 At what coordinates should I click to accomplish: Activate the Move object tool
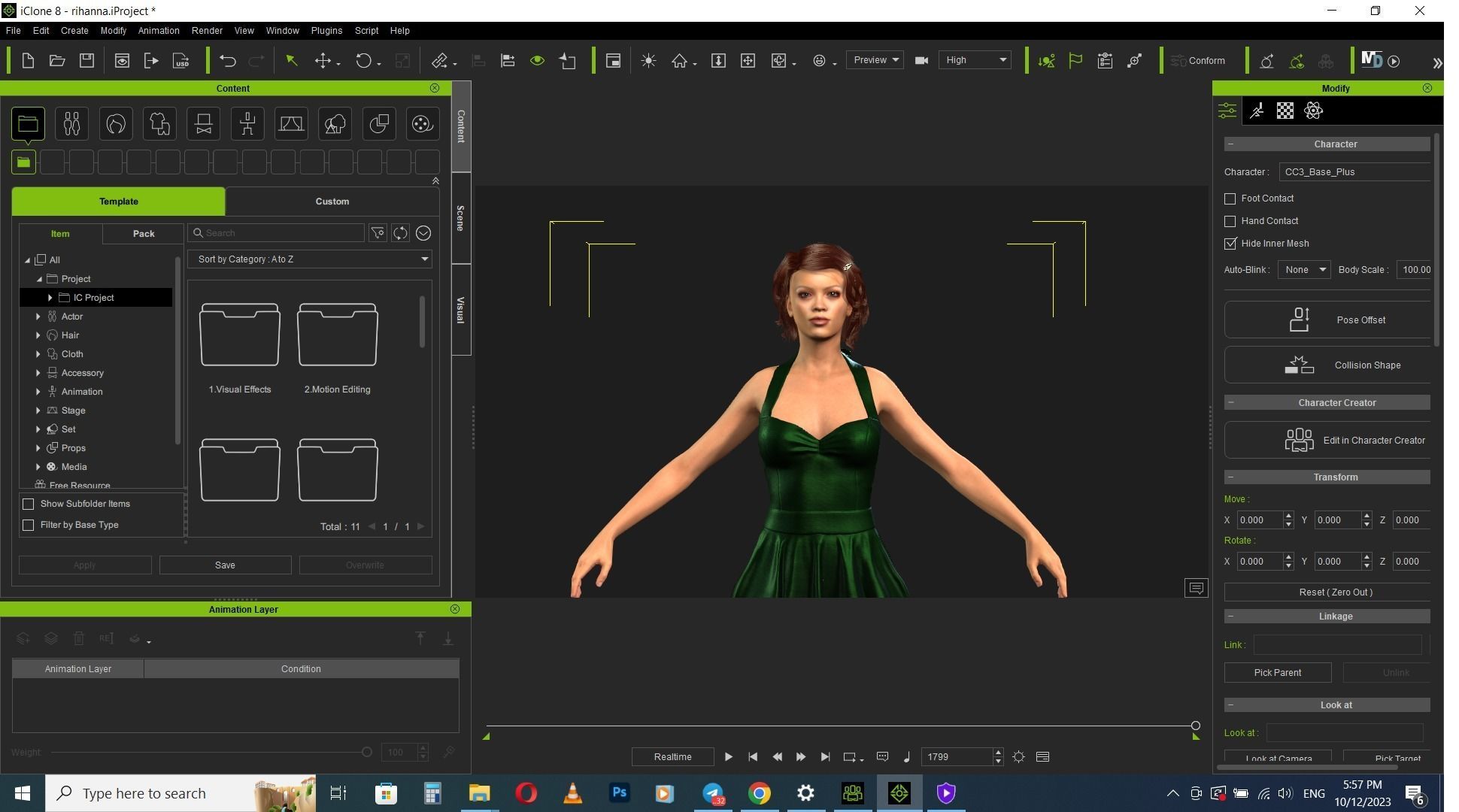click(323, 61)
